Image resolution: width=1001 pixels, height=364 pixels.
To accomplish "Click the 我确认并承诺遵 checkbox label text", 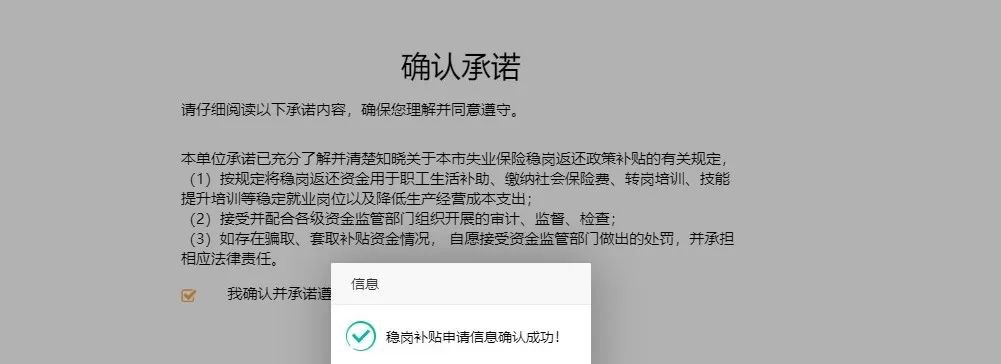I will click(x=280, y=294).
